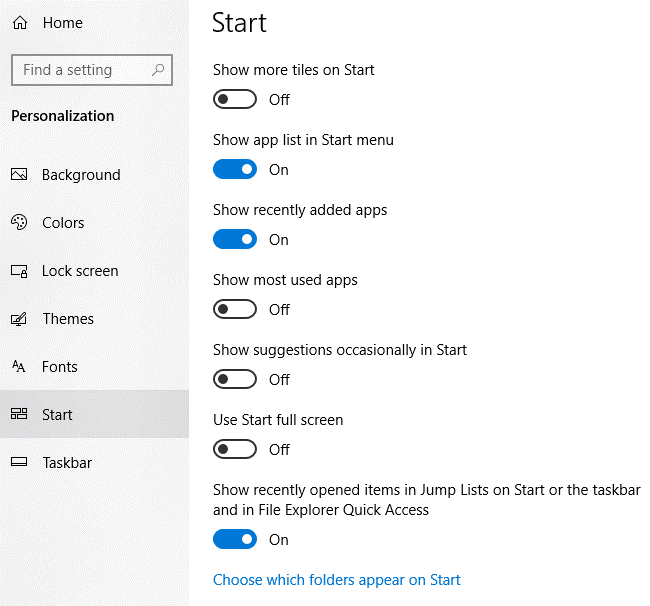The image size is (650, 606).
Task: Click the Background picture icon in sidebar
Action: [x=19, y=175]
